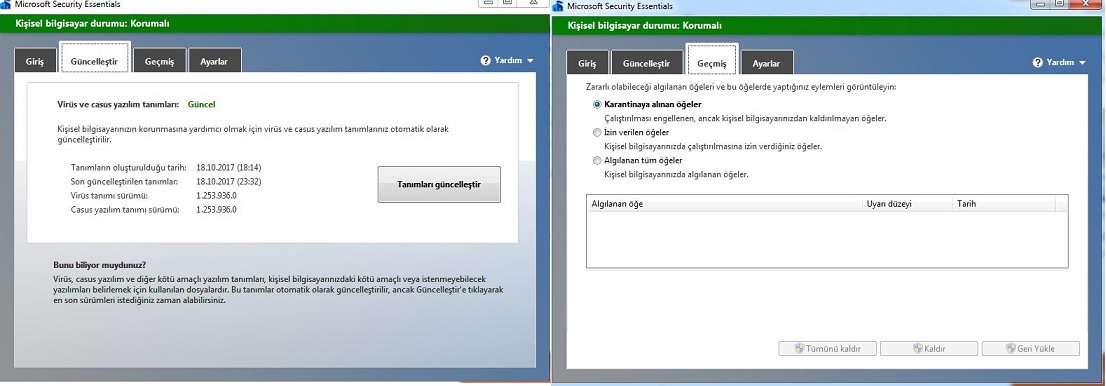Expand Yardım dropdown arrow in left window
The image size is (1106, 386).
click(530, 61)
